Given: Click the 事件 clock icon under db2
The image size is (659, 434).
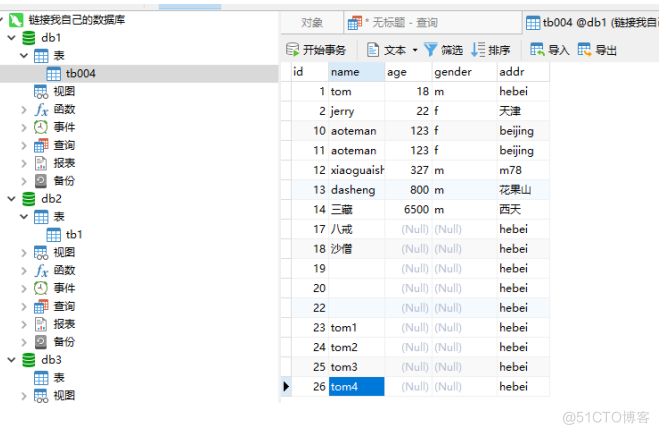Looking at the screenshot, I should 41,288.
